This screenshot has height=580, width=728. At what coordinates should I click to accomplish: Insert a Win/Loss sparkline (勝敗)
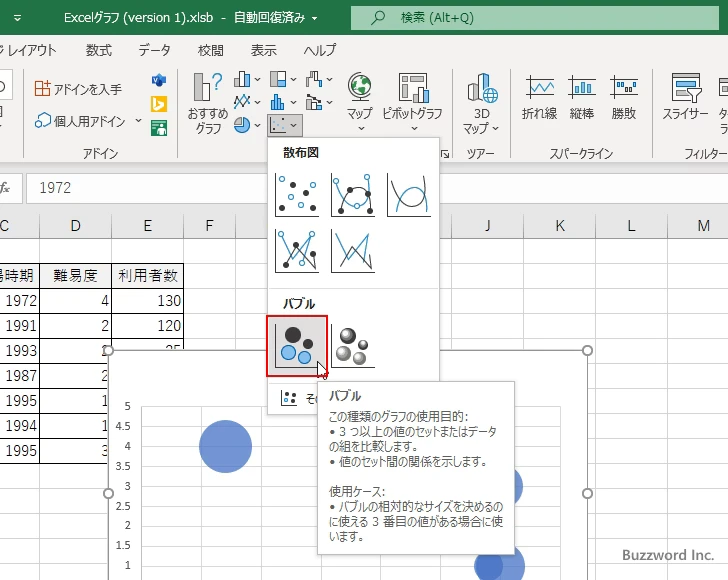coord(624,98)
